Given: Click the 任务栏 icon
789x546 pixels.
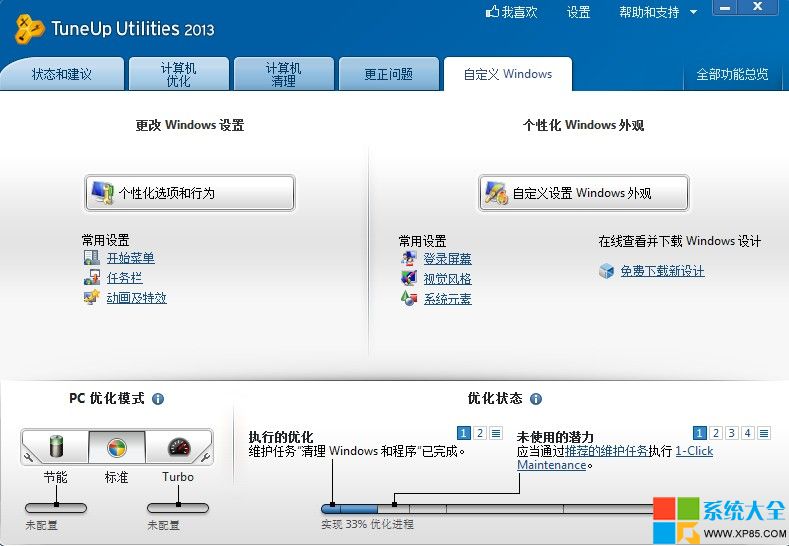Looking at the screenshot, I should tap(92, 277).
